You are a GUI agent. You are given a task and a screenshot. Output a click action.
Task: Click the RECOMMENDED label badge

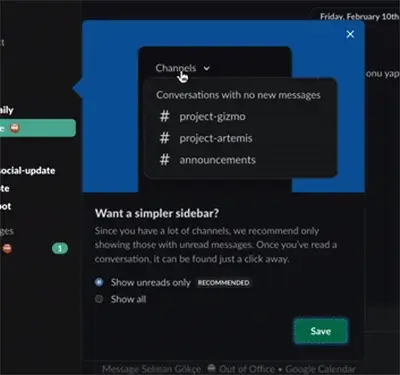[x=223, y=283]
